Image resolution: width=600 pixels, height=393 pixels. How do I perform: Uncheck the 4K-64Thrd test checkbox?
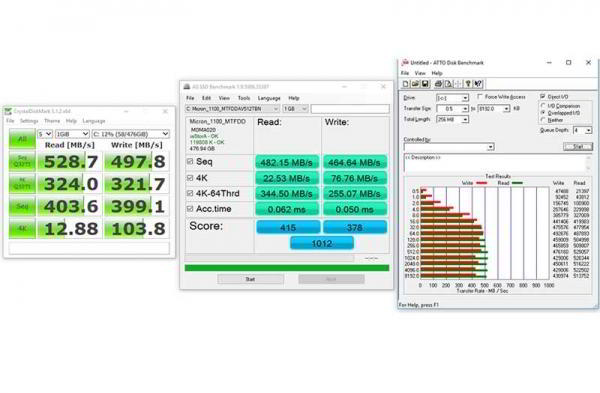point(190,193)
